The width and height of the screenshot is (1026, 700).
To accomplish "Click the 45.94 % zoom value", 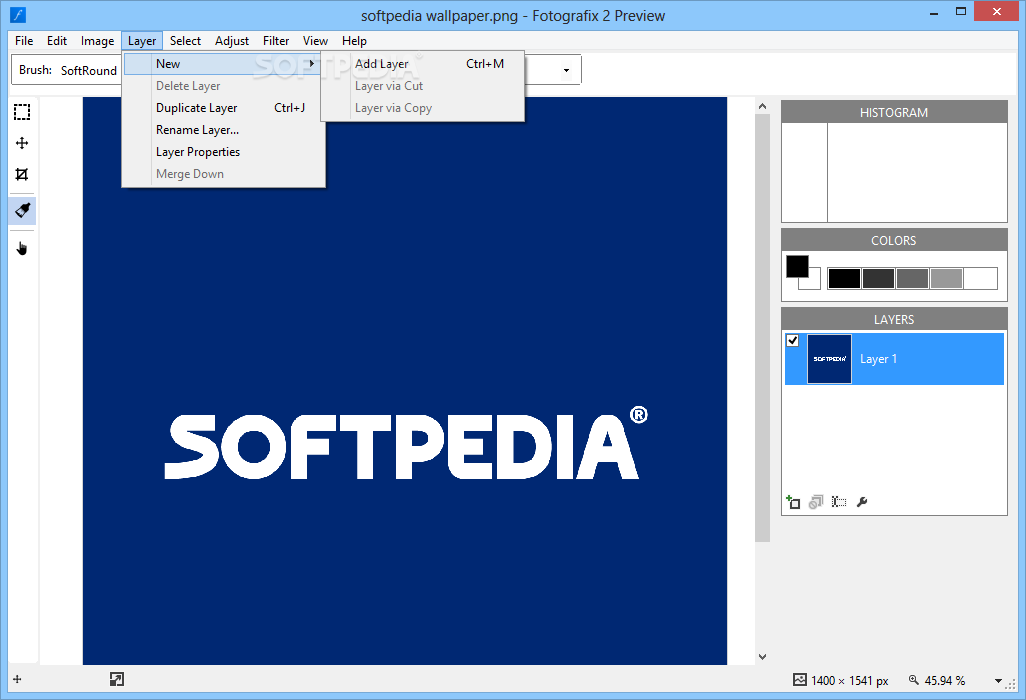I will (944, 680).
